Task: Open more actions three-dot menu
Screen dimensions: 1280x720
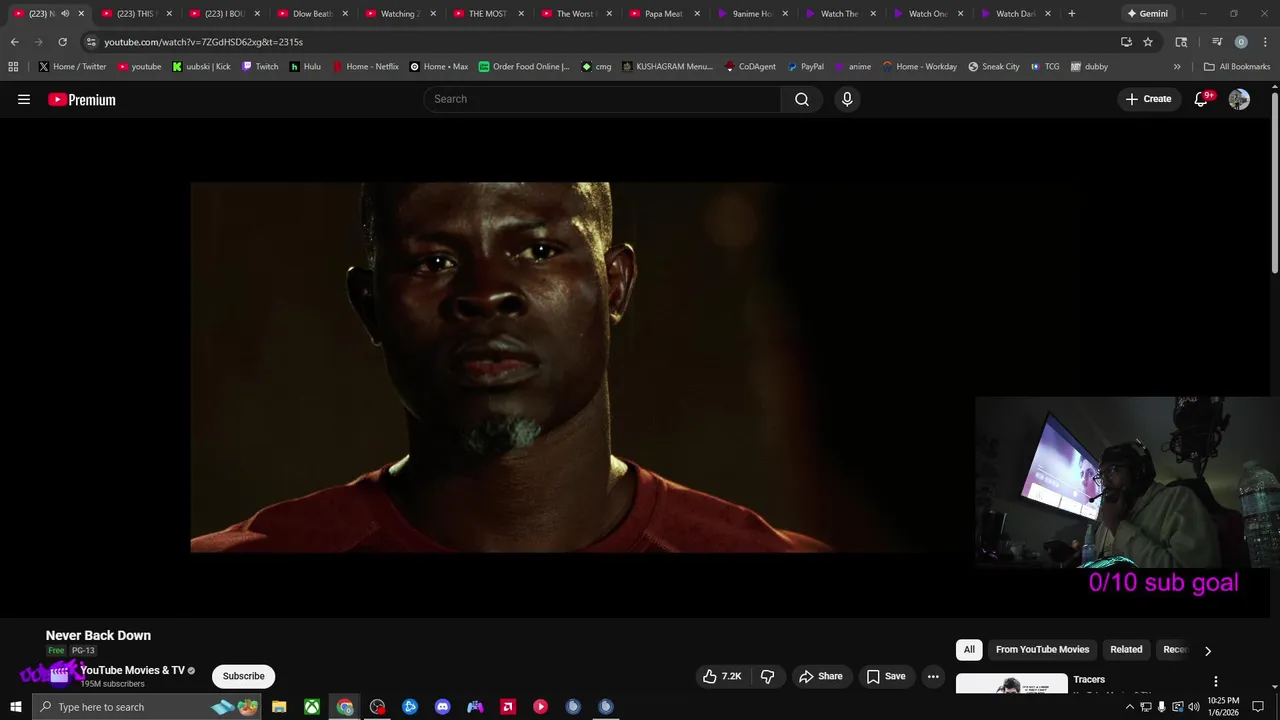Action: pyautogui.click(x=933, y=676)
